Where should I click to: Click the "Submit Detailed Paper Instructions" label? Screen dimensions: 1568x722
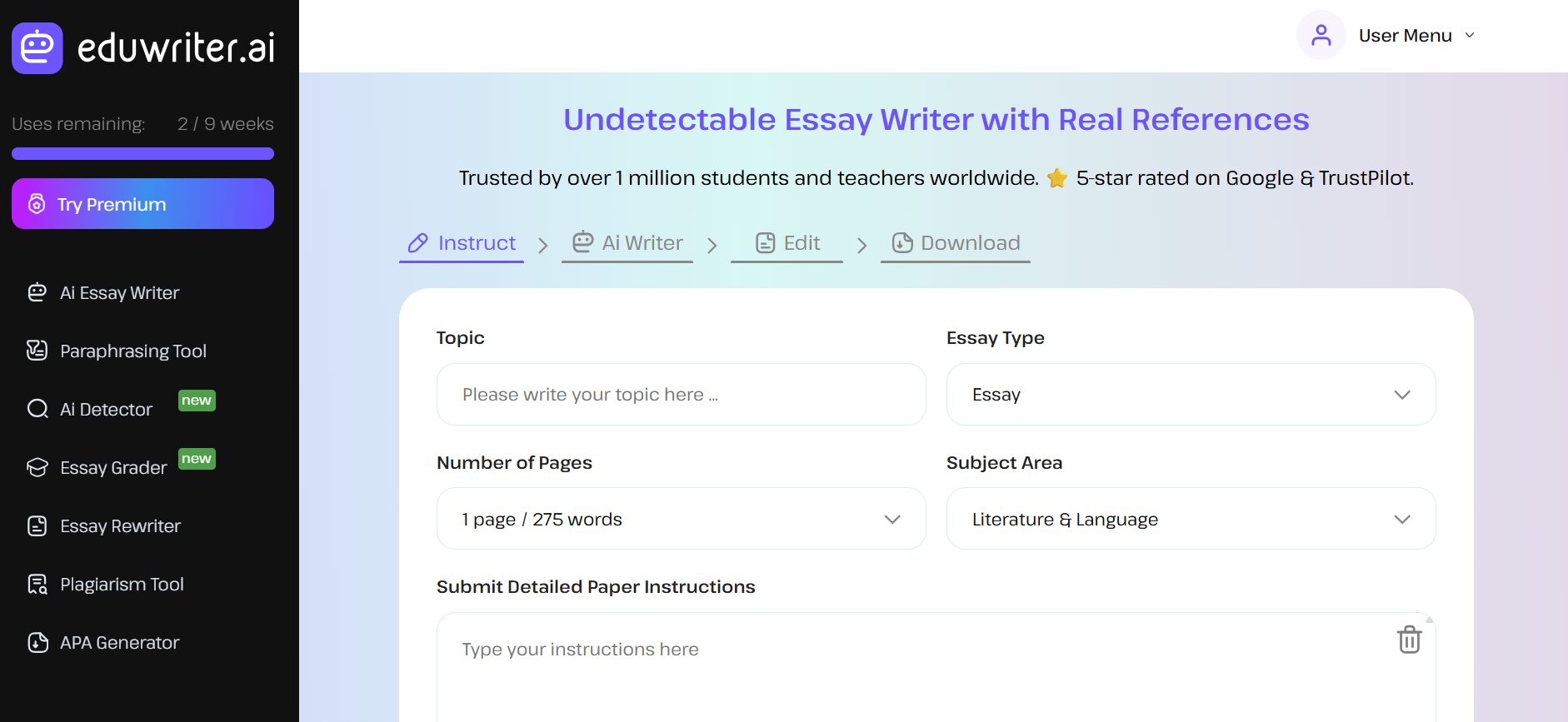pos(596,587)
